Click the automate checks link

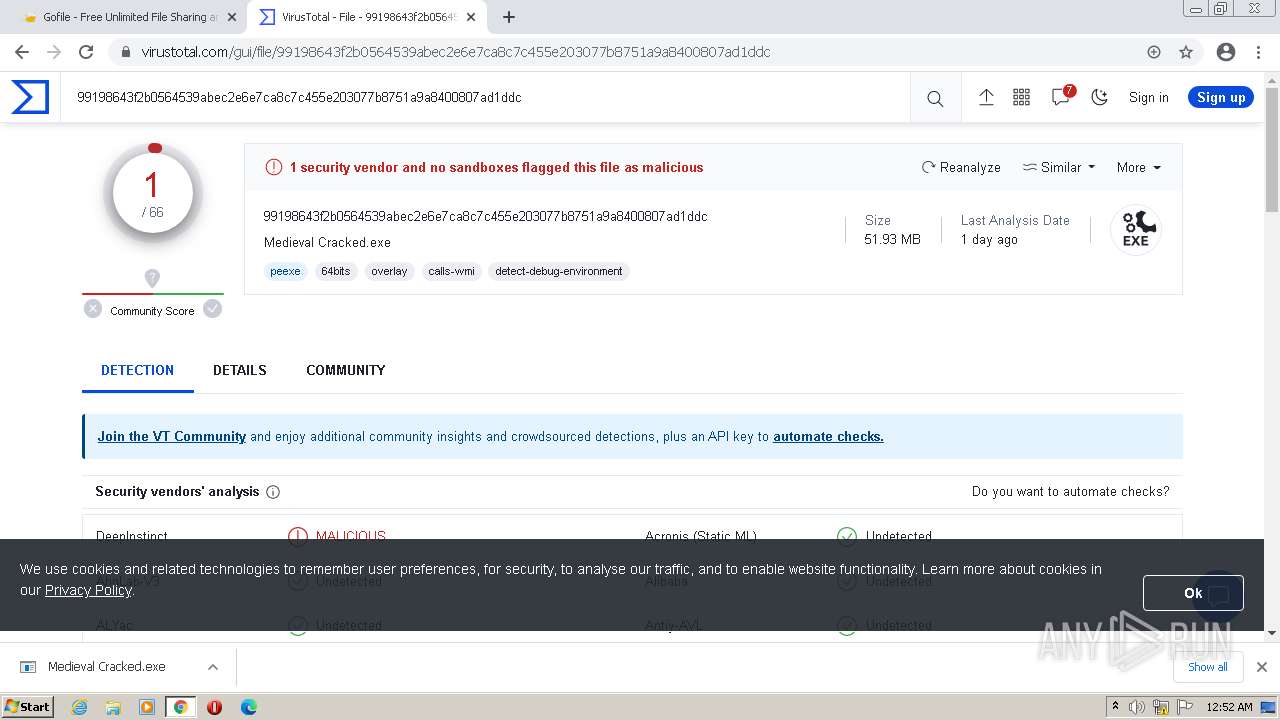(x=828, y=436)
